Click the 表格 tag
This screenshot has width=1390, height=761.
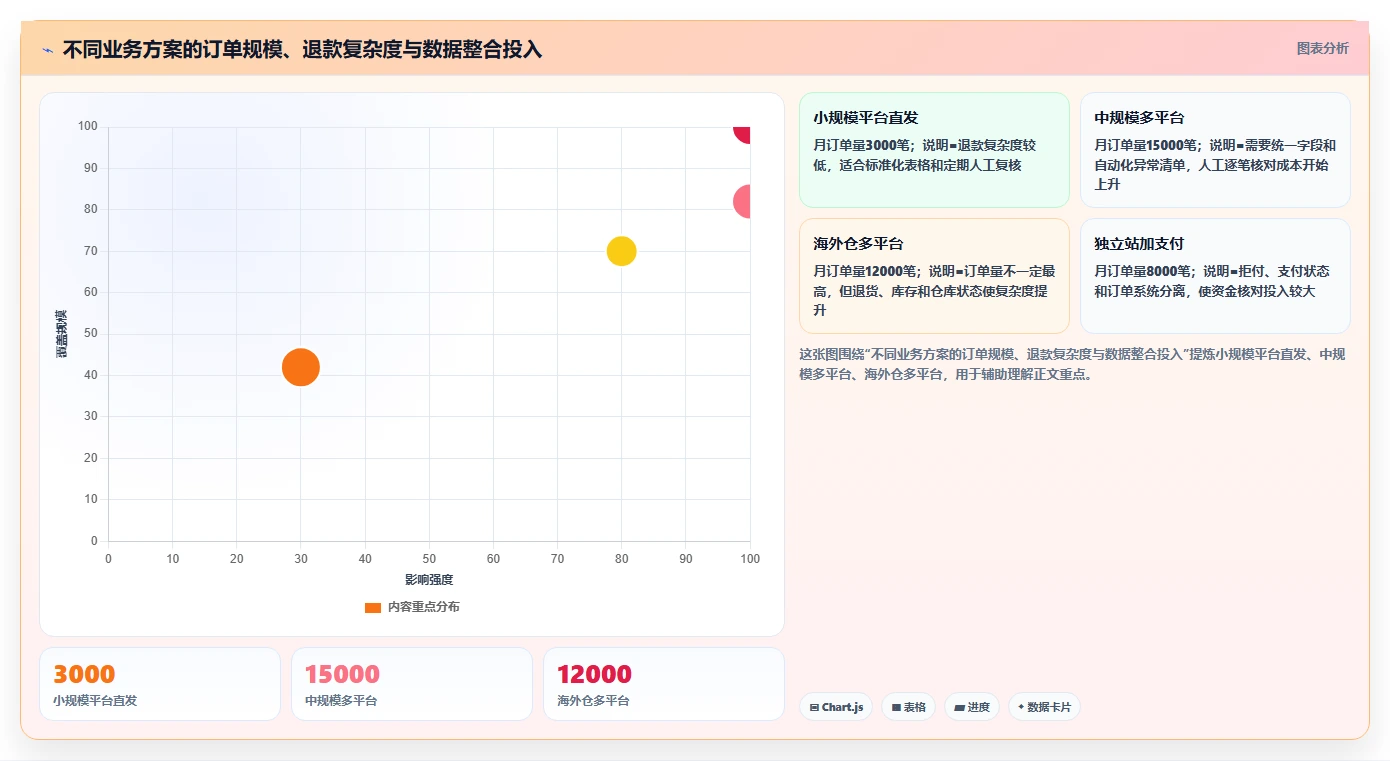pyautogui.click(x=909, y=707)
